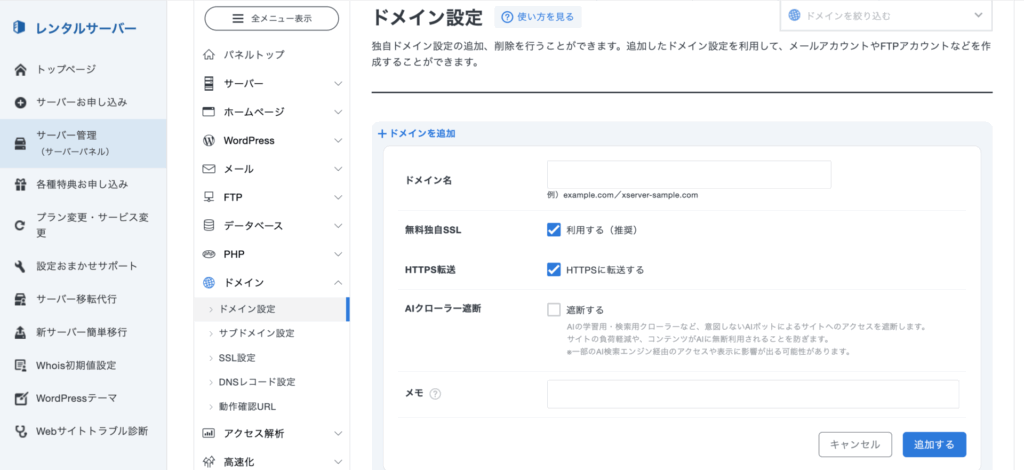Viewport: 1024px width, 470px height.
Task: Open the 使い方を見る help link
Action: (538, 17)
